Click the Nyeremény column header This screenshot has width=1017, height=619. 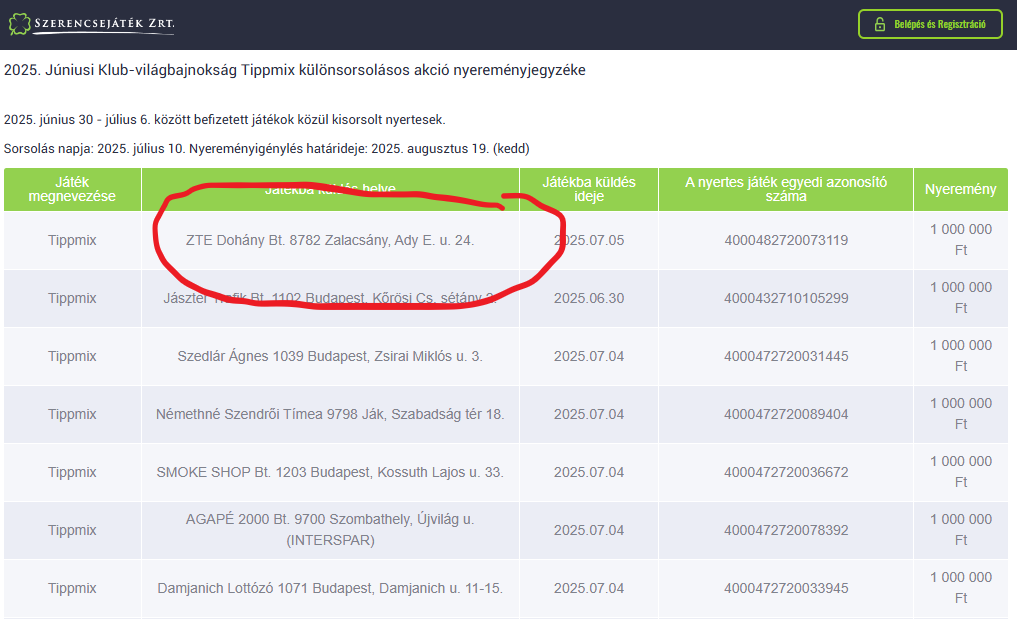961,189
